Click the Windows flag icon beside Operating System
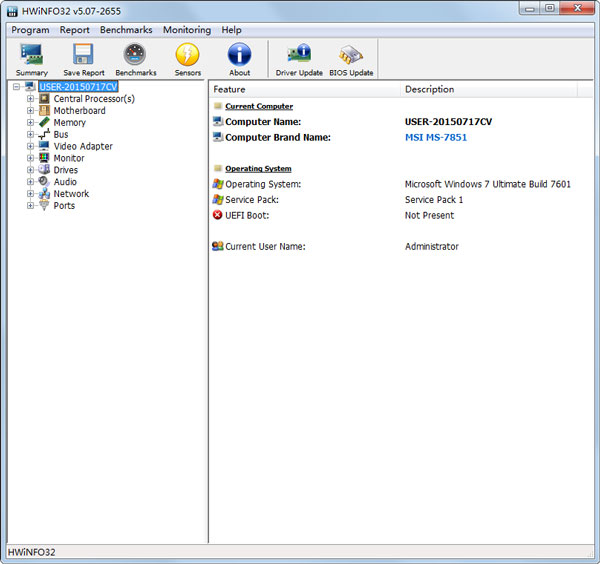This screenshot has width=600, height=564. tap(217, 184)
